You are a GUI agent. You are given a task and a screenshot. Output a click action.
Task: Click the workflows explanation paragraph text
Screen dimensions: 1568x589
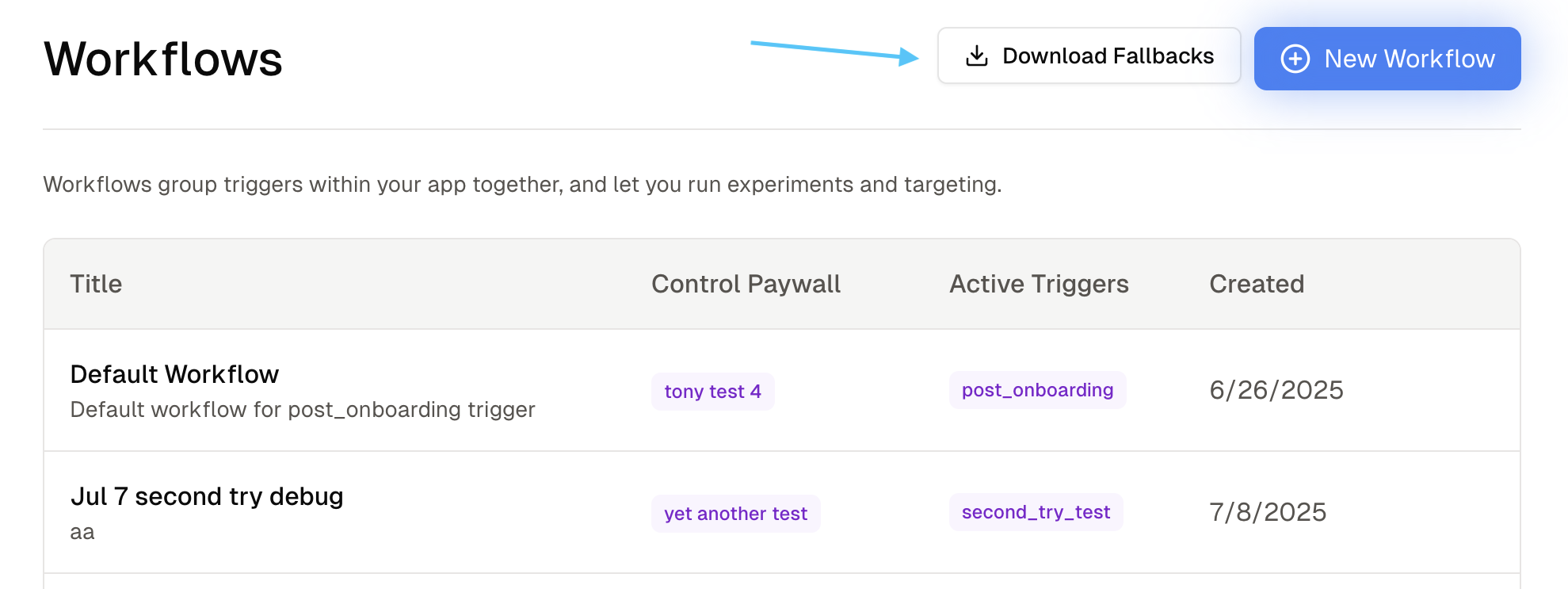pos(522,185)
